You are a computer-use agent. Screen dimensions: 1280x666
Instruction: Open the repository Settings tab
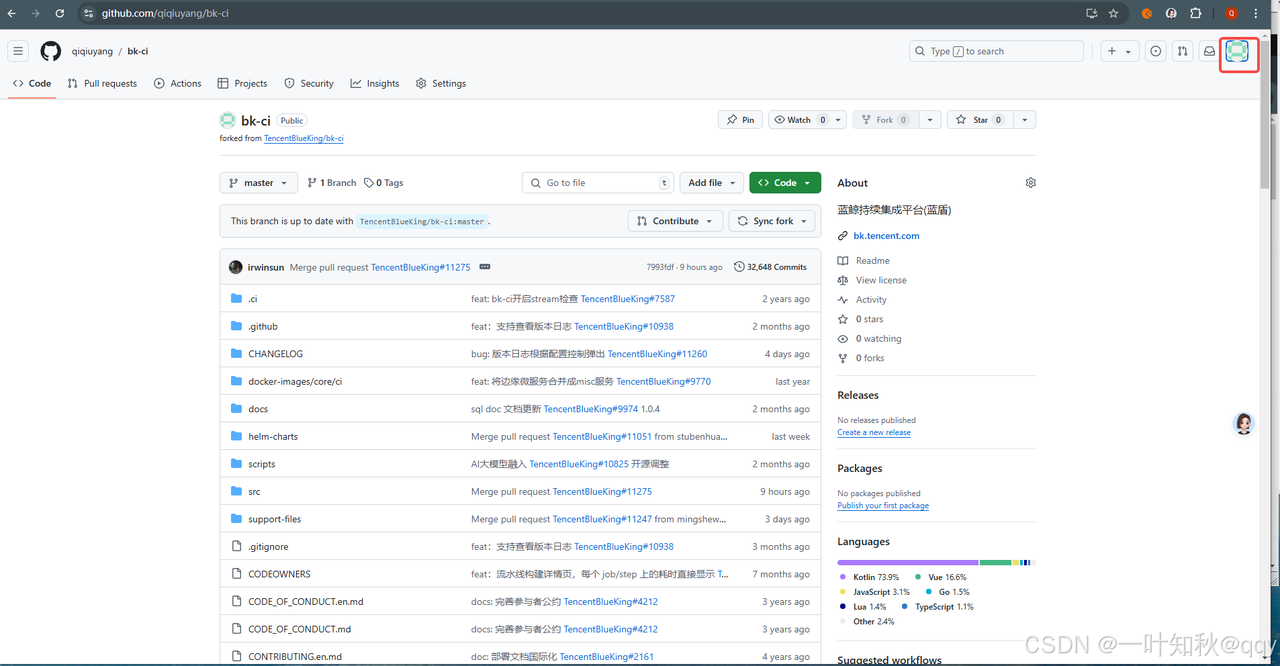coord(441,84)
